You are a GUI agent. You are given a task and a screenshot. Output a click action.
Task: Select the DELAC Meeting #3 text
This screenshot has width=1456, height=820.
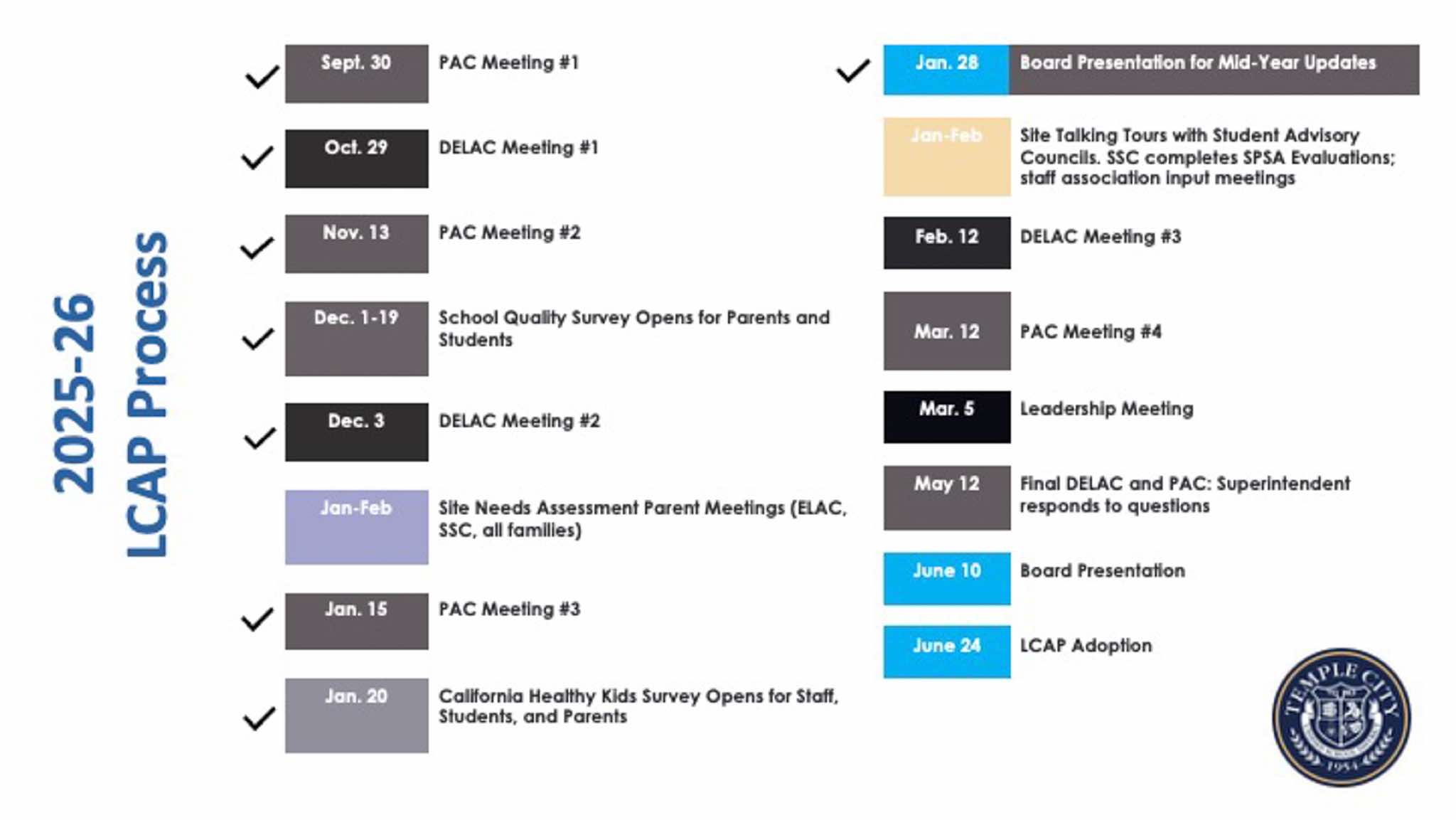pyautogui.click(x=1100, y=237)
